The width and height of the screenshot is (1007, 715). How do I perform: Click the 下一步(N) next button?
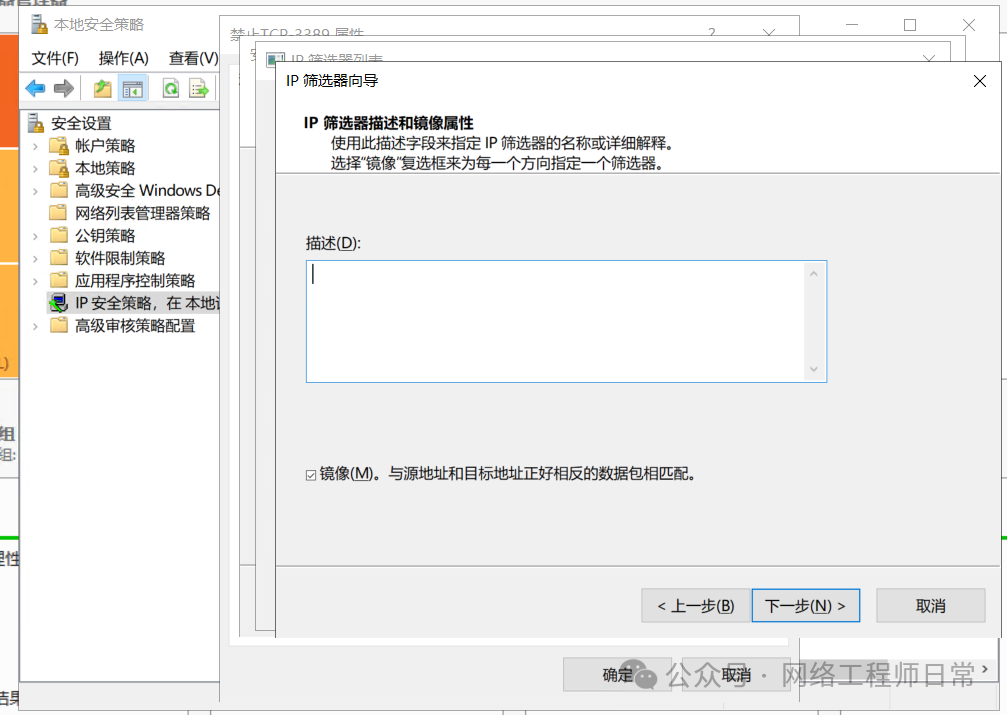point(805,606)
